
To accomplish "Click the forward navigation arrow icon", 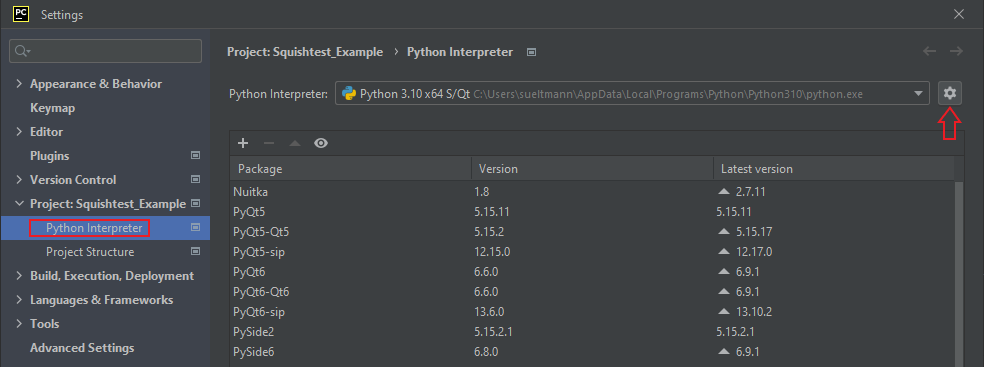I will click(956, 51).
